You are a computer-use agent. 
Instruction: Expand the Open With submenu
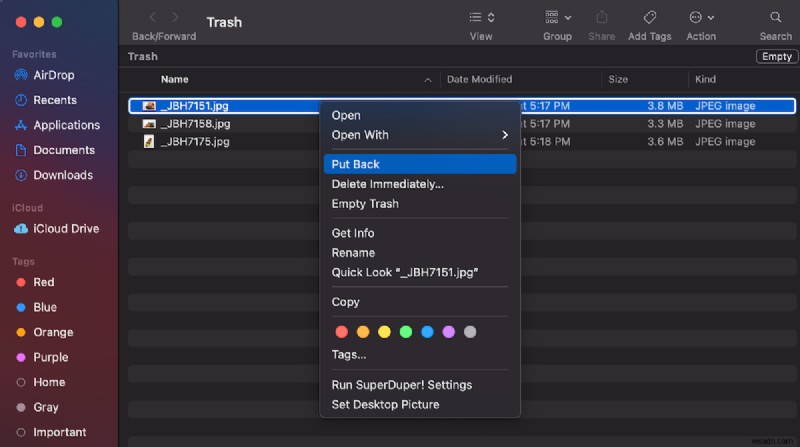(x=420, y=135)
